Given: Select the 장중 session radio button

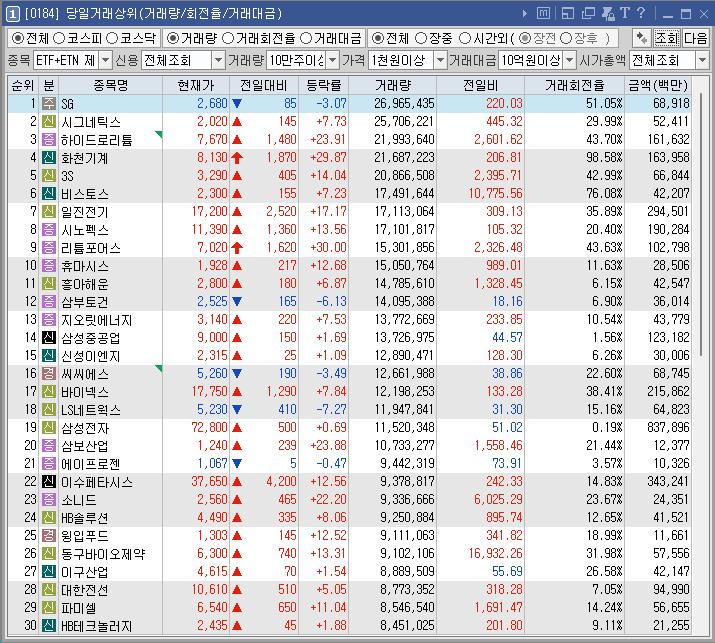Looking at the screenshot, I should click(x=421, y=38).
